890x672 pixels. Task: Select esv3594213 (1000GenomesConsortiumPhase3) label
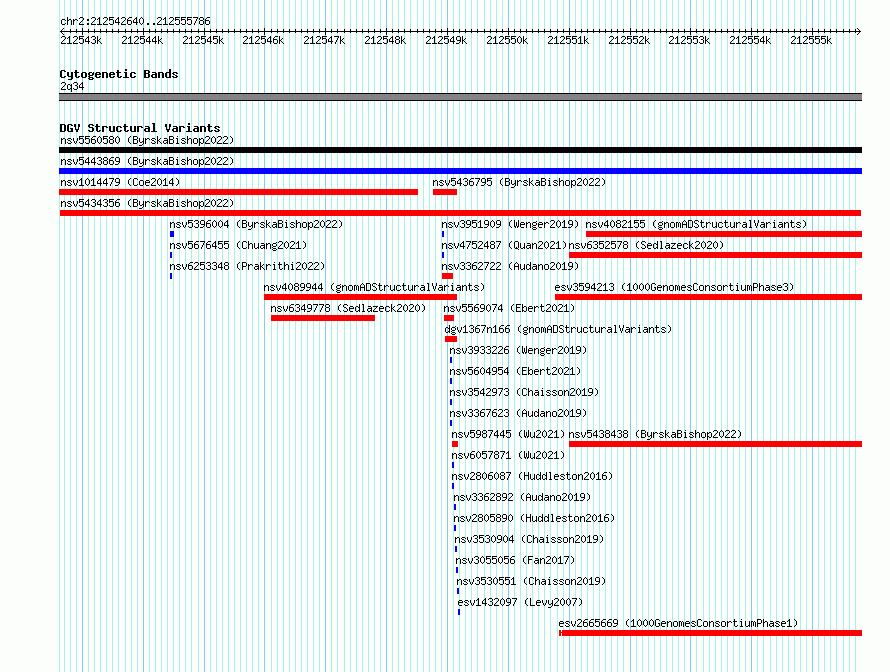tap(674, 287)
